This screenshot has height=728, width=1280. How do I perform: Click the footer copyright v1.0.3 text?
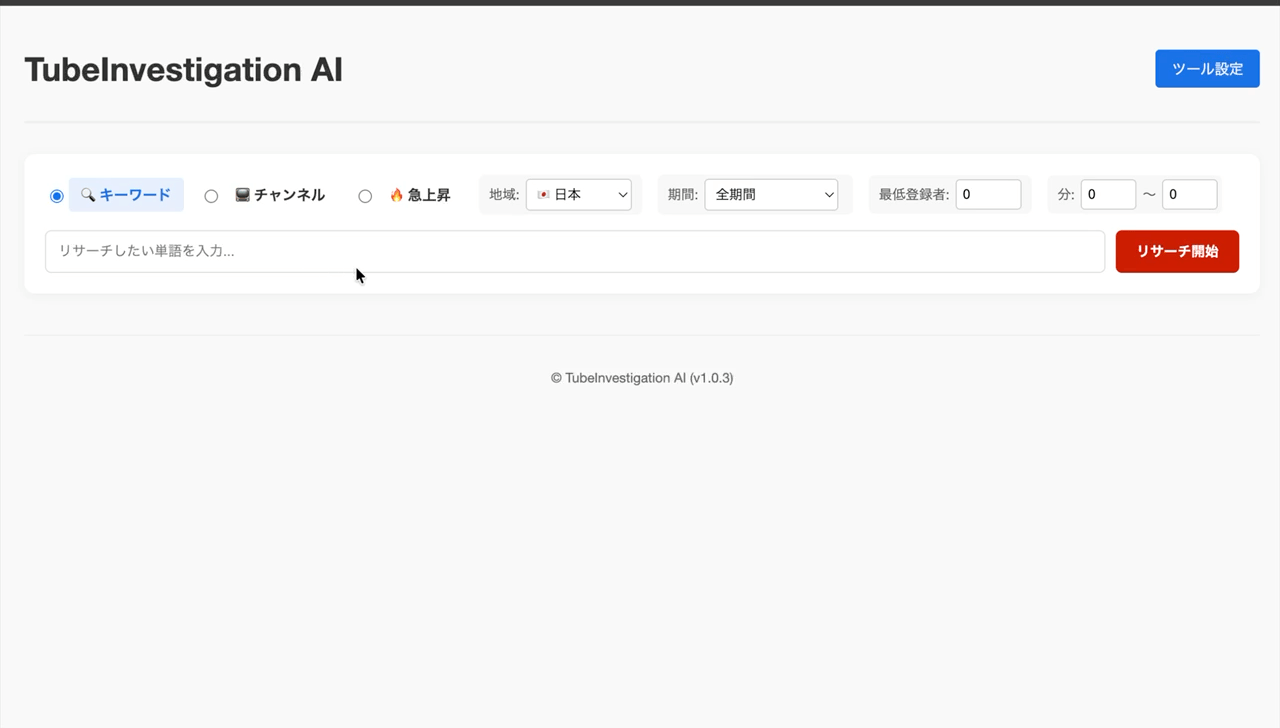pyautogui.click(x=642, y=378)
